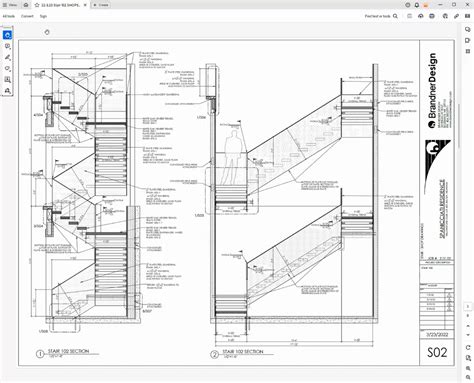The height and width of the screenshot is (383, 474).
Task: Open the text recognition tool in quick toolbar
Action: tap(8, 79)
